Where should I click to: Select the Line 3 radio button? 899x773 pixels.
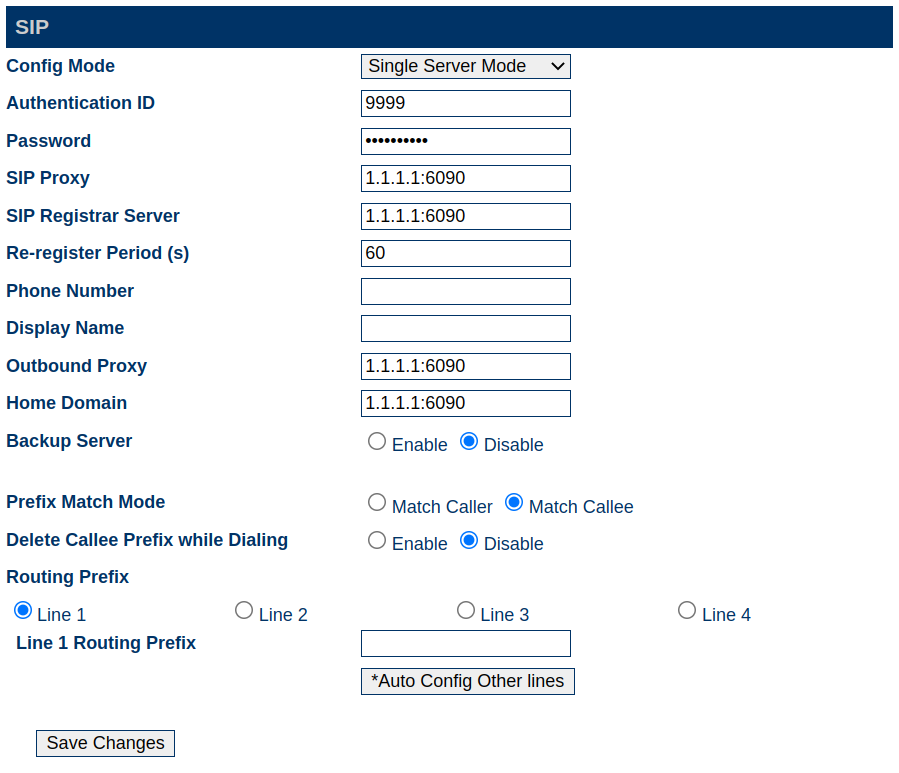click(x=466, y=611)
